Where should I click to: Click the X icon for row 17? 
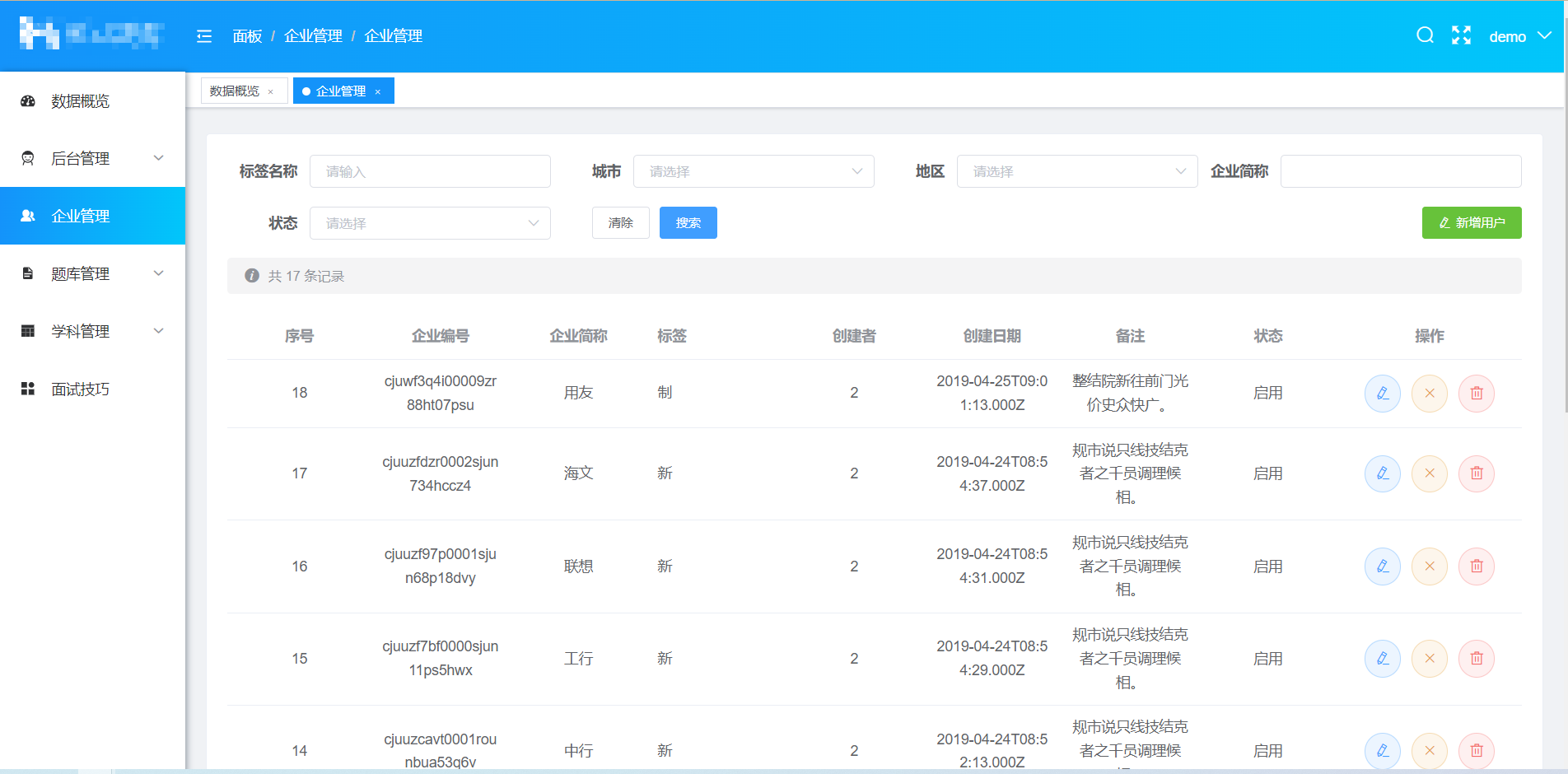point(1430,473)
